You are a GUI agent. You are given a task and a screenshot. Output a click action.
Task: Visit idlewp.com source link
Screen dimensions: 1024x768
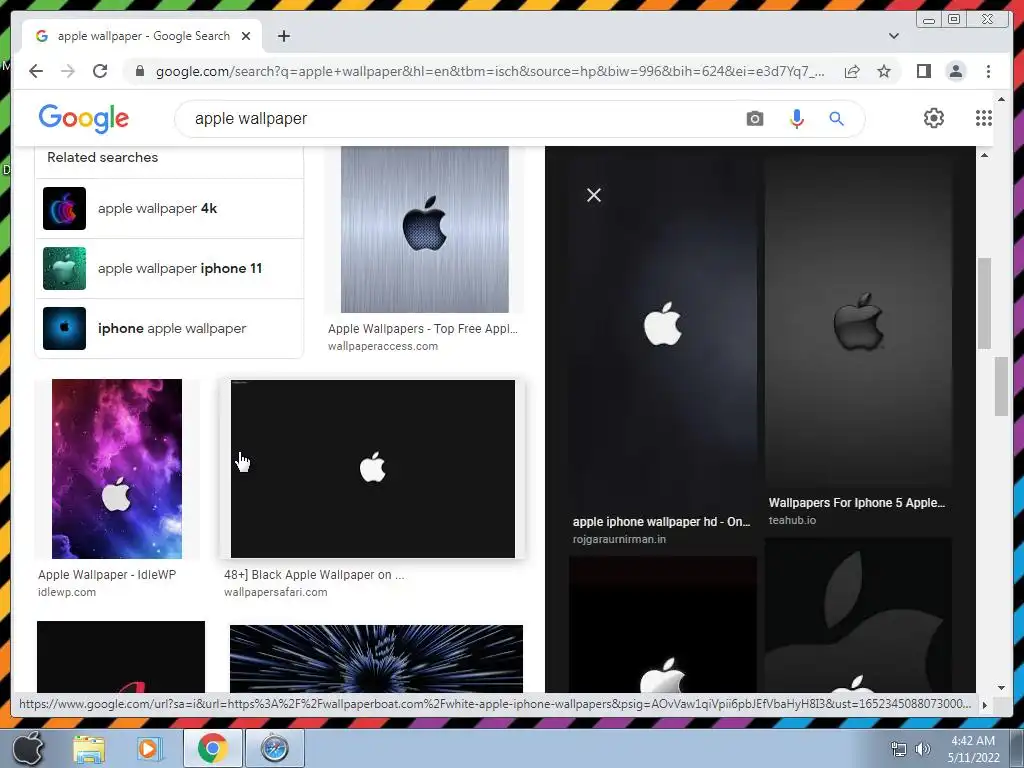point(67,592)
